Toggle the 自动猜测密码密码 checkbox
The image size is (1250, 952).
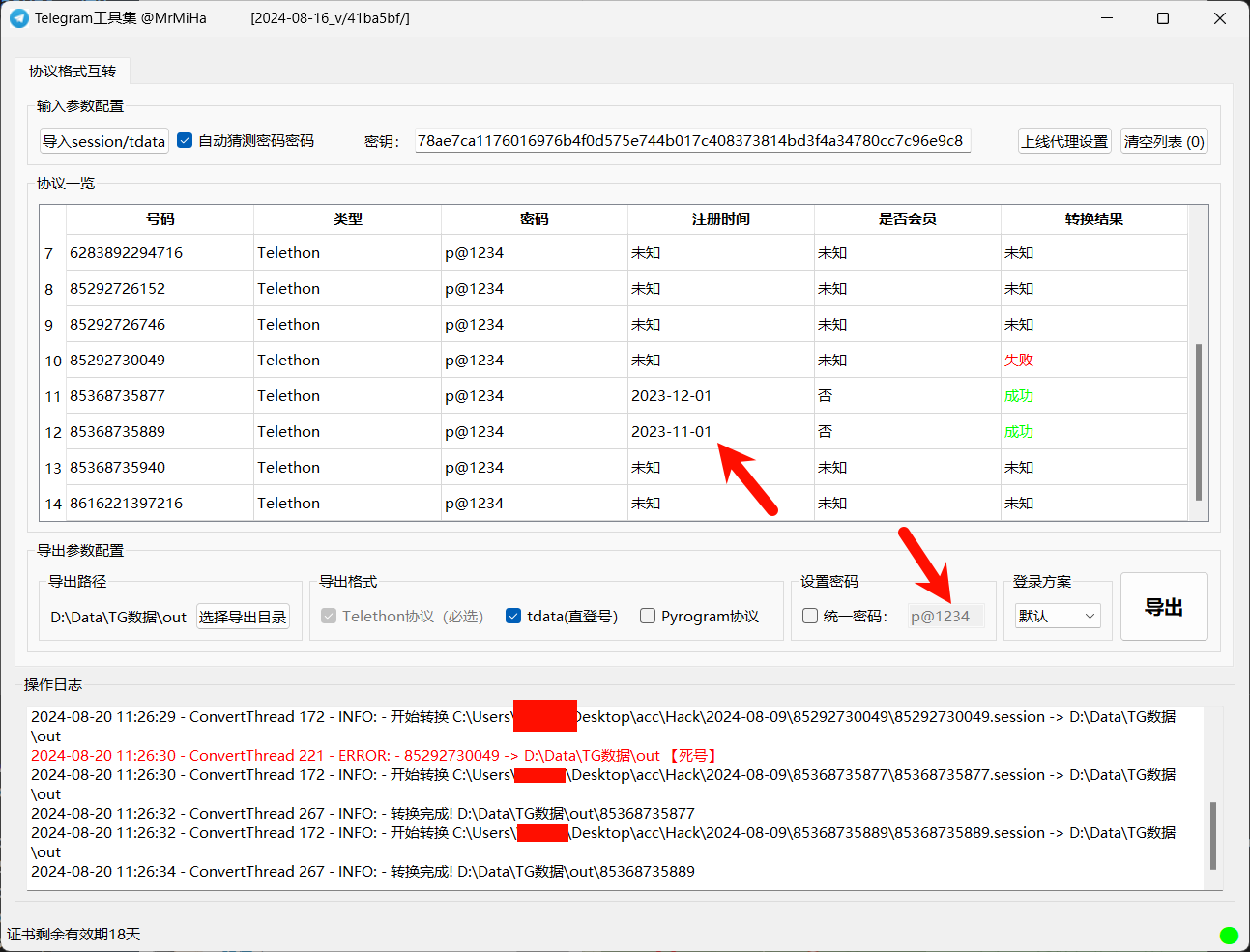coord(186,141)
